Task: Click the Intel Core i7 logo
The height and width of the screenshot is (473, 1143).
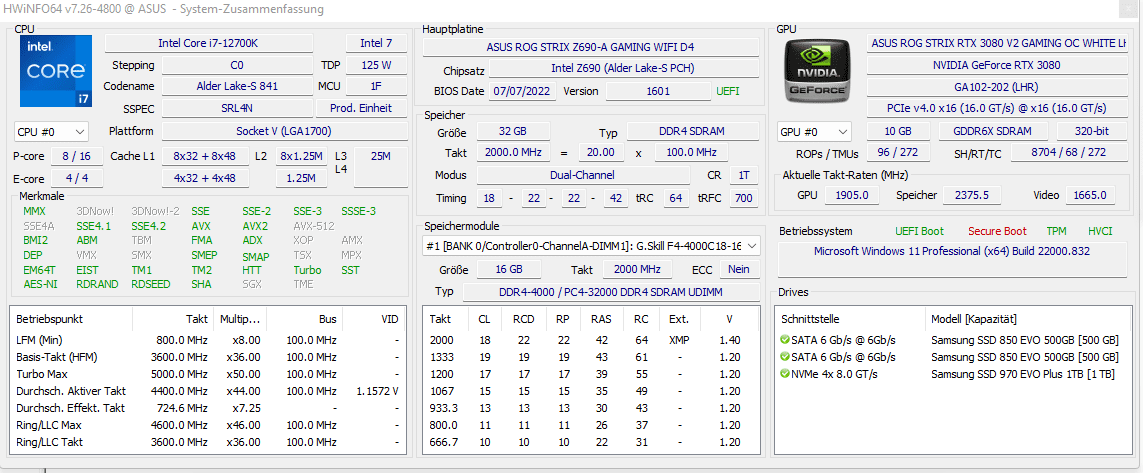Action: (x=57, y=69)
